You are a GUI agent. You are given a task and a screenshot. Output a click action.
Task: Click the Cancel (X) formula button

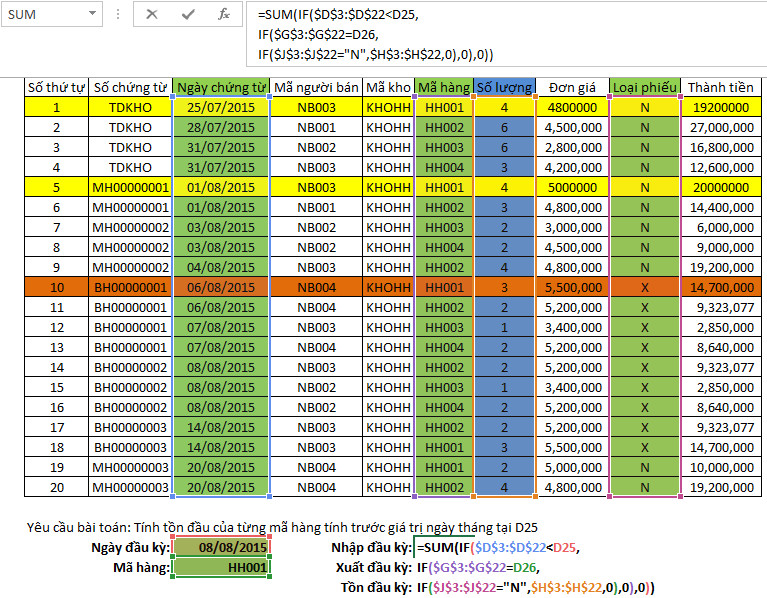tap(152, 15)
